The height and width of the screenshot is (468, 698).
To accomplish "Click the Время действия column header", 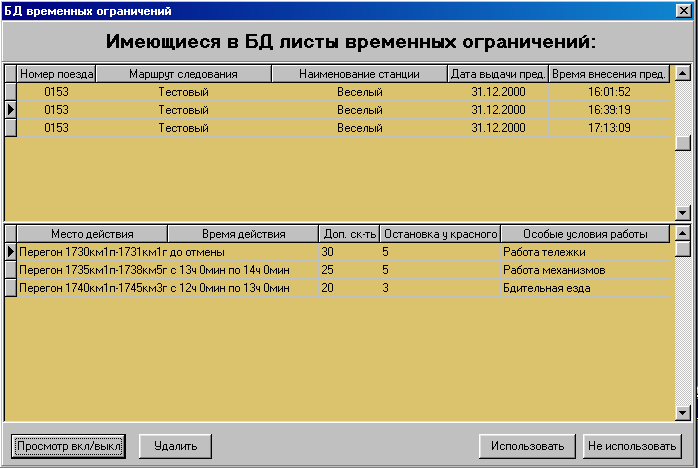I will pos(243,234).
